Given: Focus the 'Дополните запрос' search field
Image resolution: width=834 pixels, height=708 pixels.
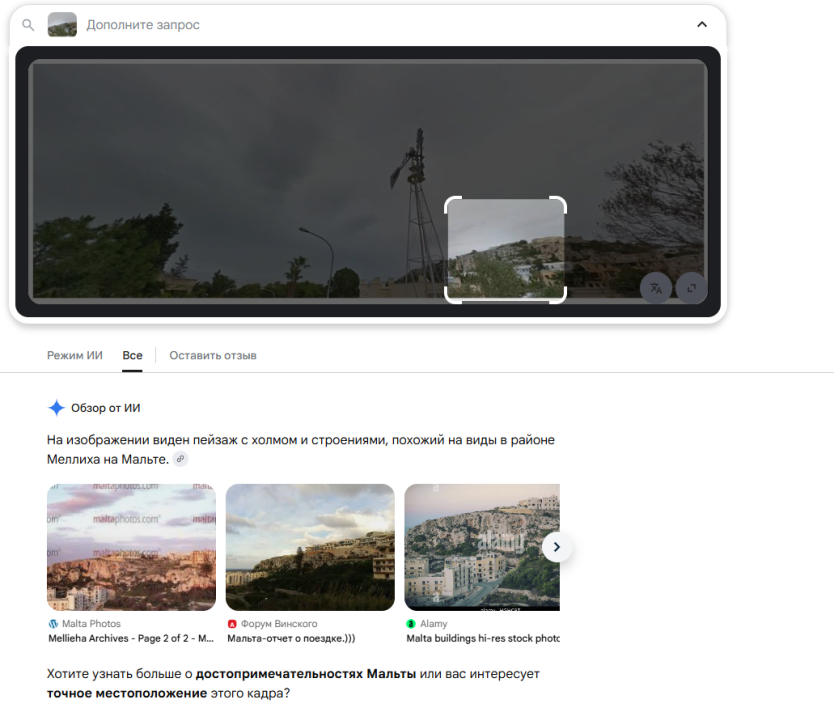Looking at the screenshot, I should tap(143, 24).
